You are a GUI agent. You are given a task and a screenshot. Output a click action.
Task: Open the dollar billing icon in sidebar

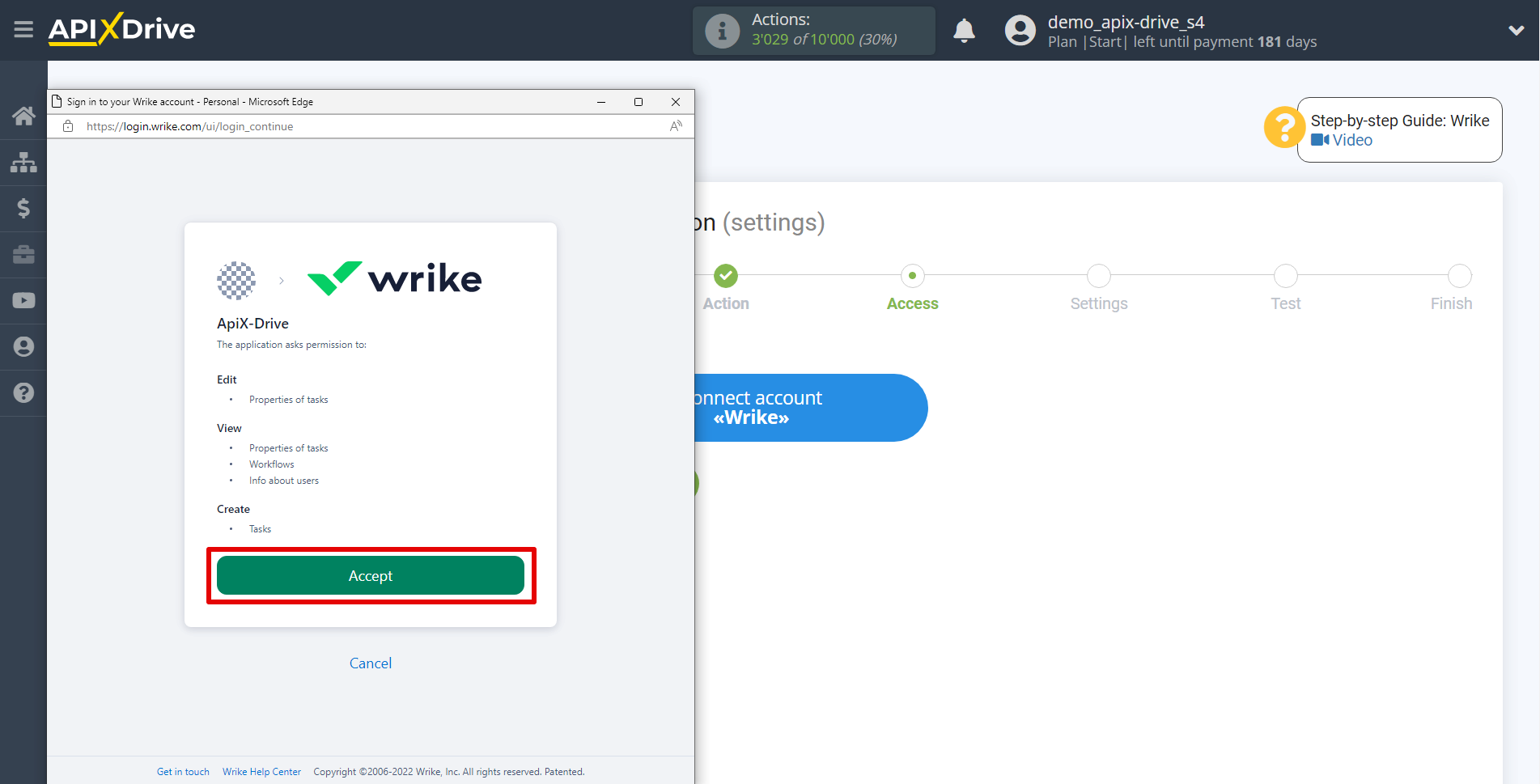(23, 208)
